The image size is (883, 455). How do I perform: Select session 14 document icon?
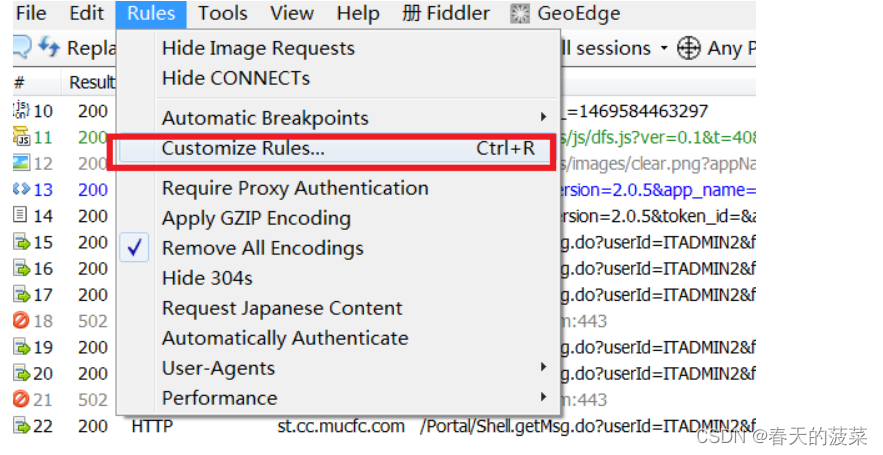[x=20, y=215]
